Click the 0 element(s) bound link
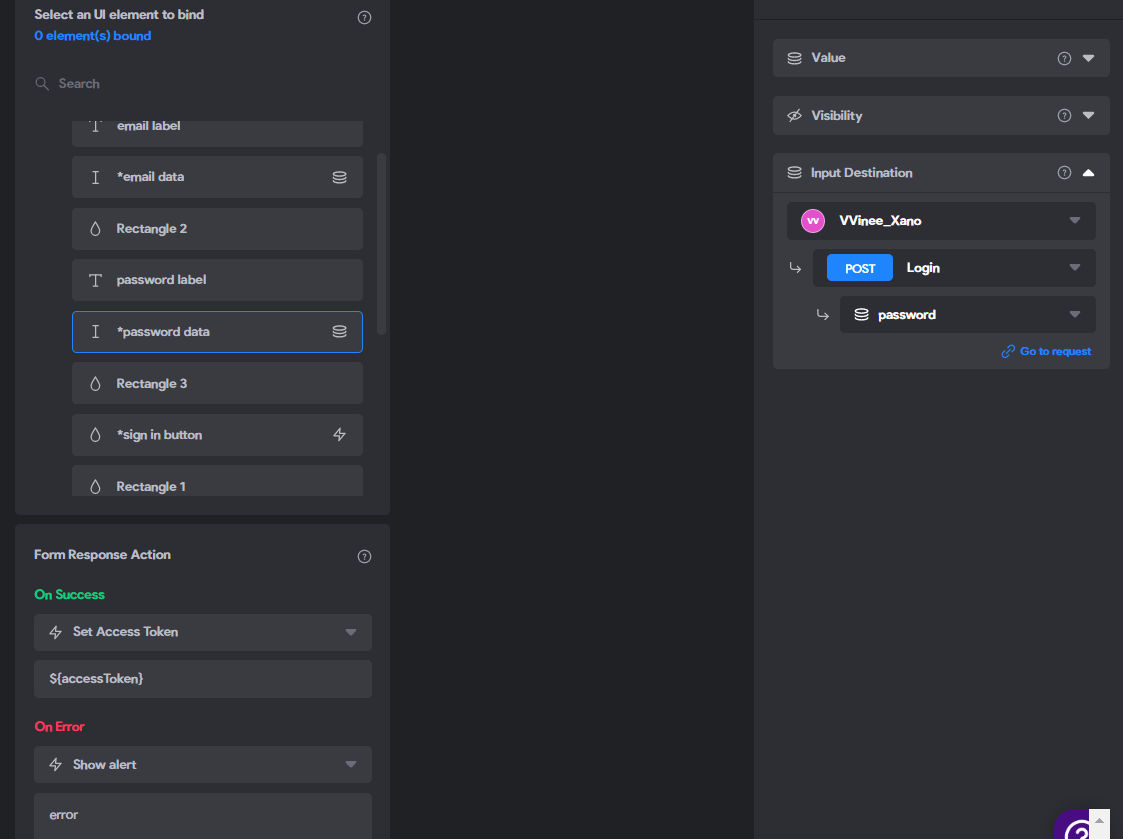The width and height of the screenshot is (1123, 839). coord(92,36)
